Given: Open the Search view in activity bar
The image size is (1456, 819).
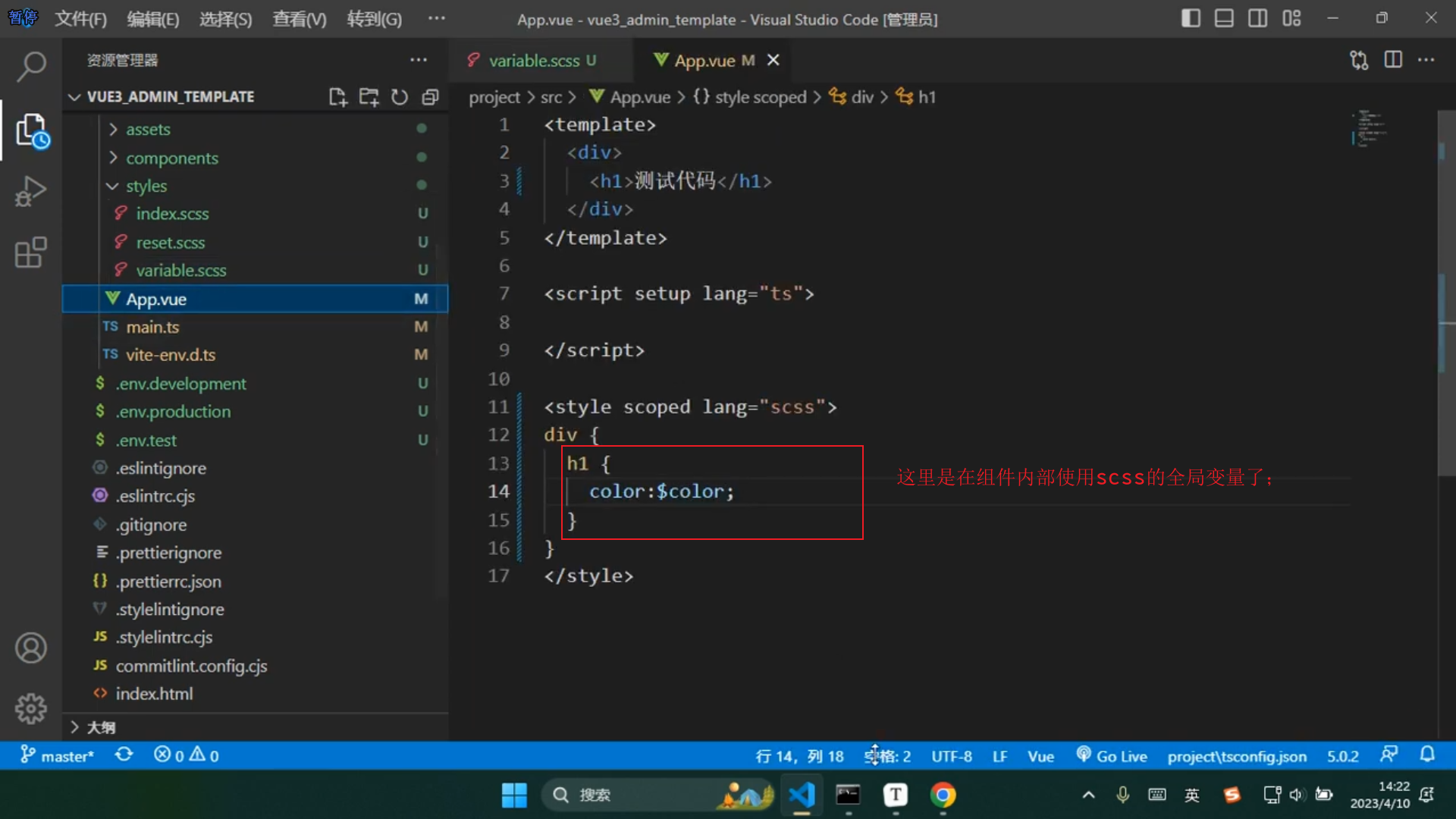Looking at the screenshot, I should click(31, 67).
